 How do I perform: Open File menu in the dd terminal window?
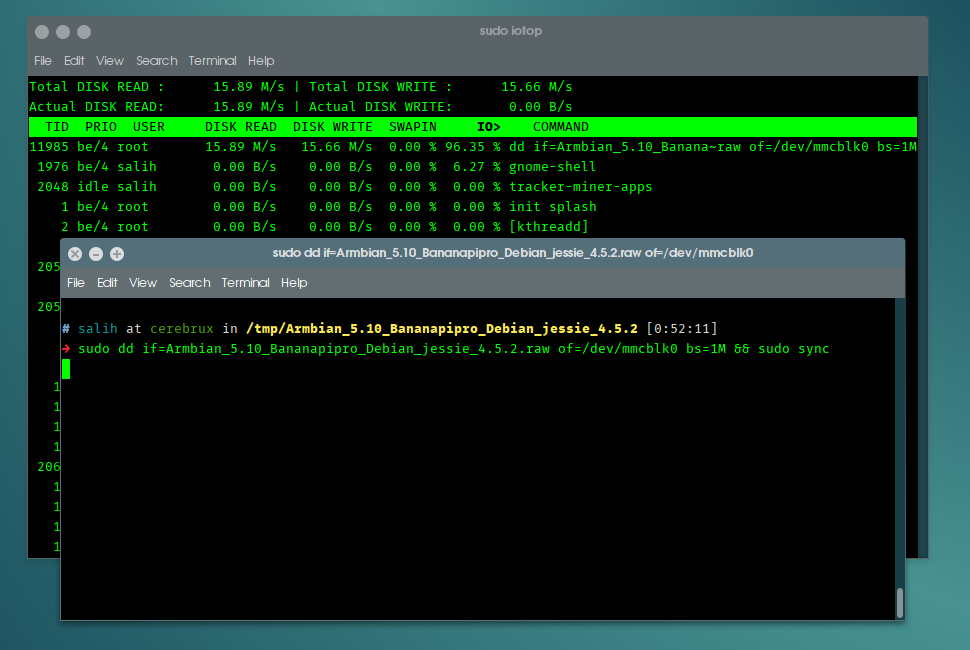pyautogui.click(x=76, y=283)
